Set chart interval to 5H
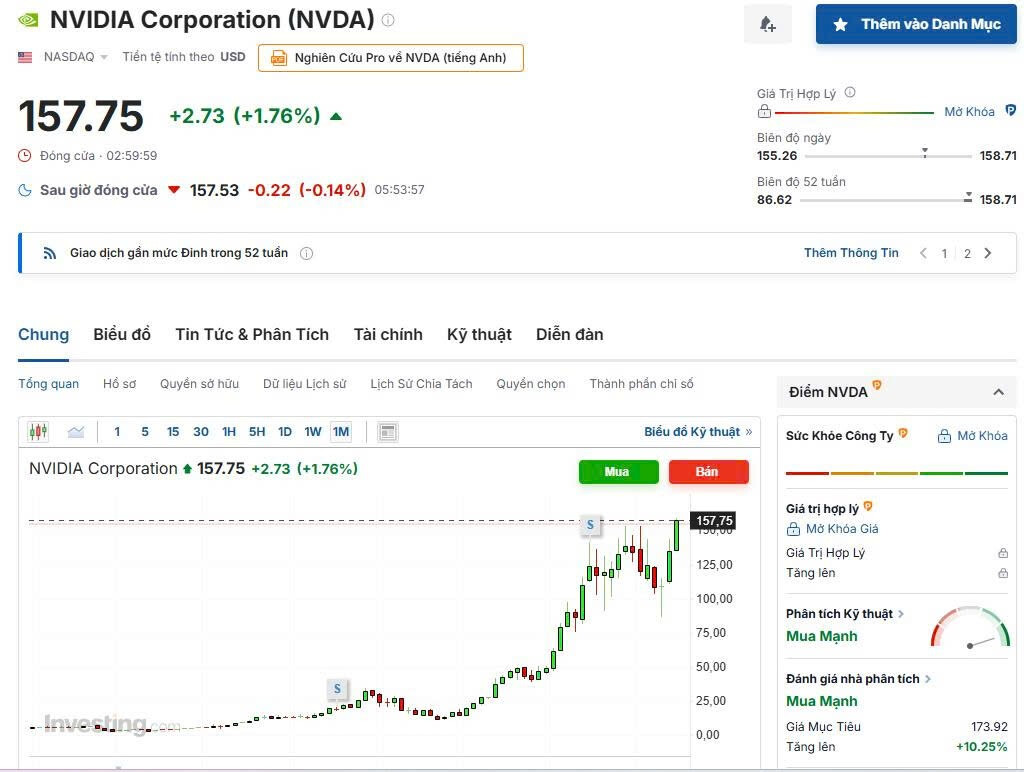This screenshot has height=772, width=1024. pos(257,432)
